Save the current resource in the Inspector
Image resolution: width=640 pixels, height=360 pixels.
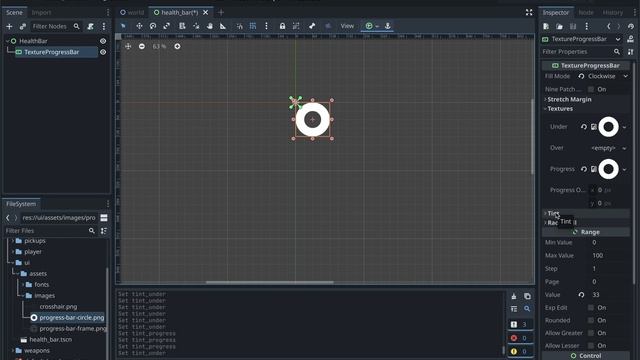[573, 27]
